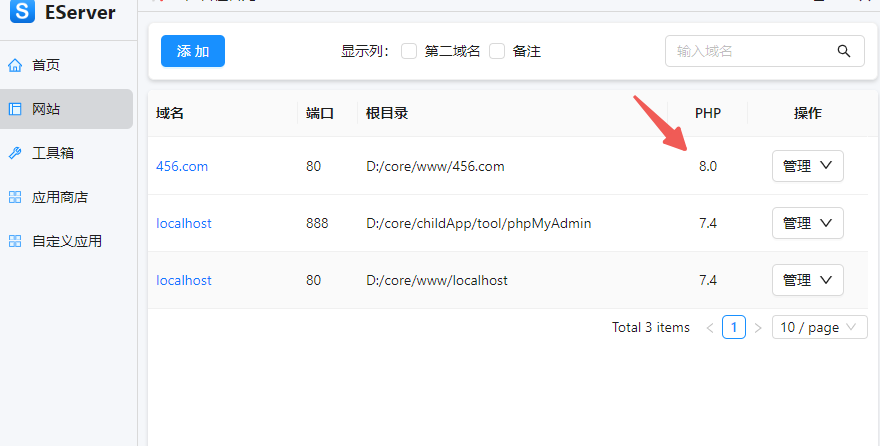Click the EServer logo icon
Viewport: 880px width, 446px height.
pyautogui.click(x=21, y=11)
